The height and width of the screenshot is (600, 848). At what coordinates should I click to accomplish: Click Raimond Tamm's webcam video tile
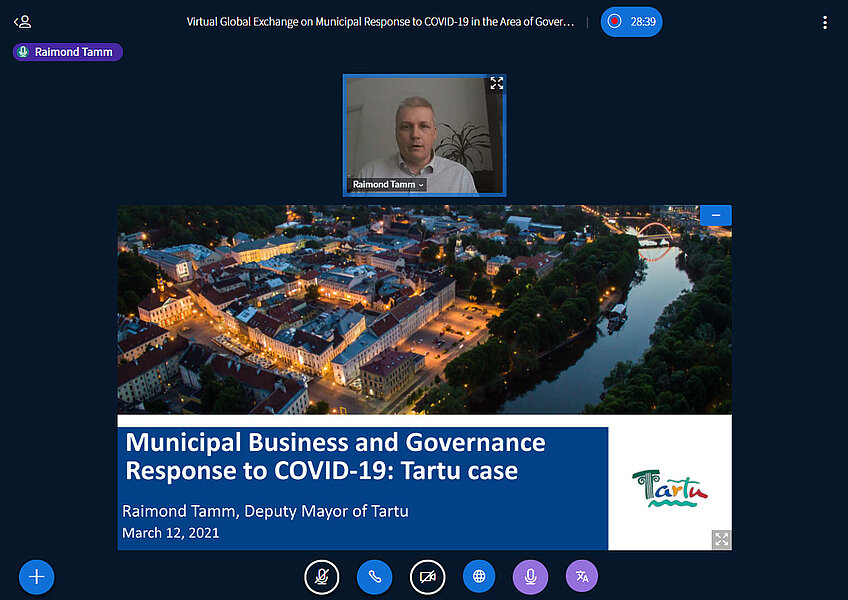point(425,135)
